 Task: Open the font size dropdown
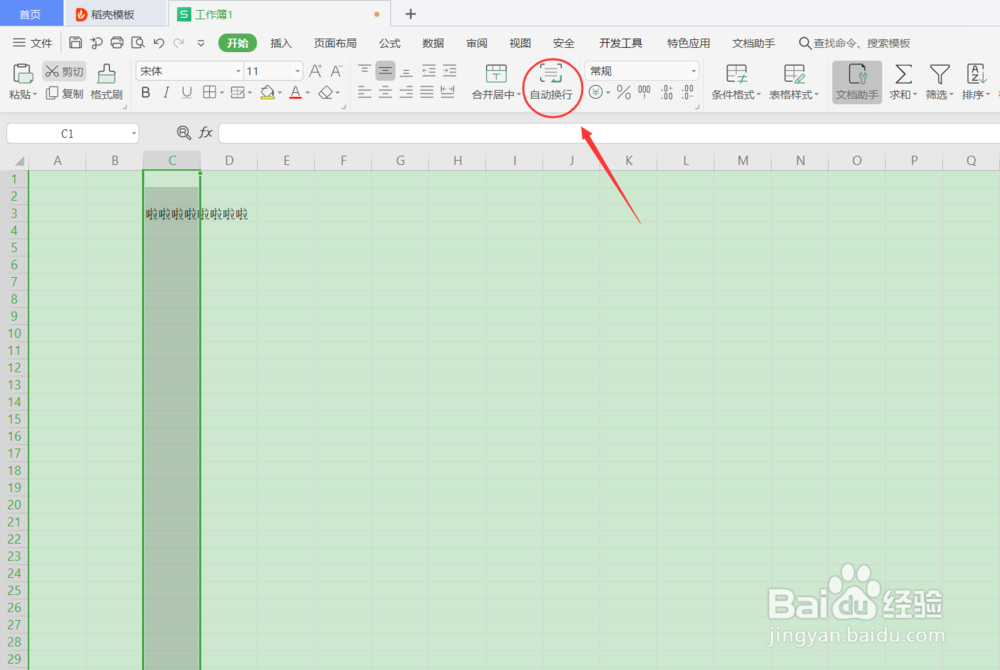click(297, 70)
